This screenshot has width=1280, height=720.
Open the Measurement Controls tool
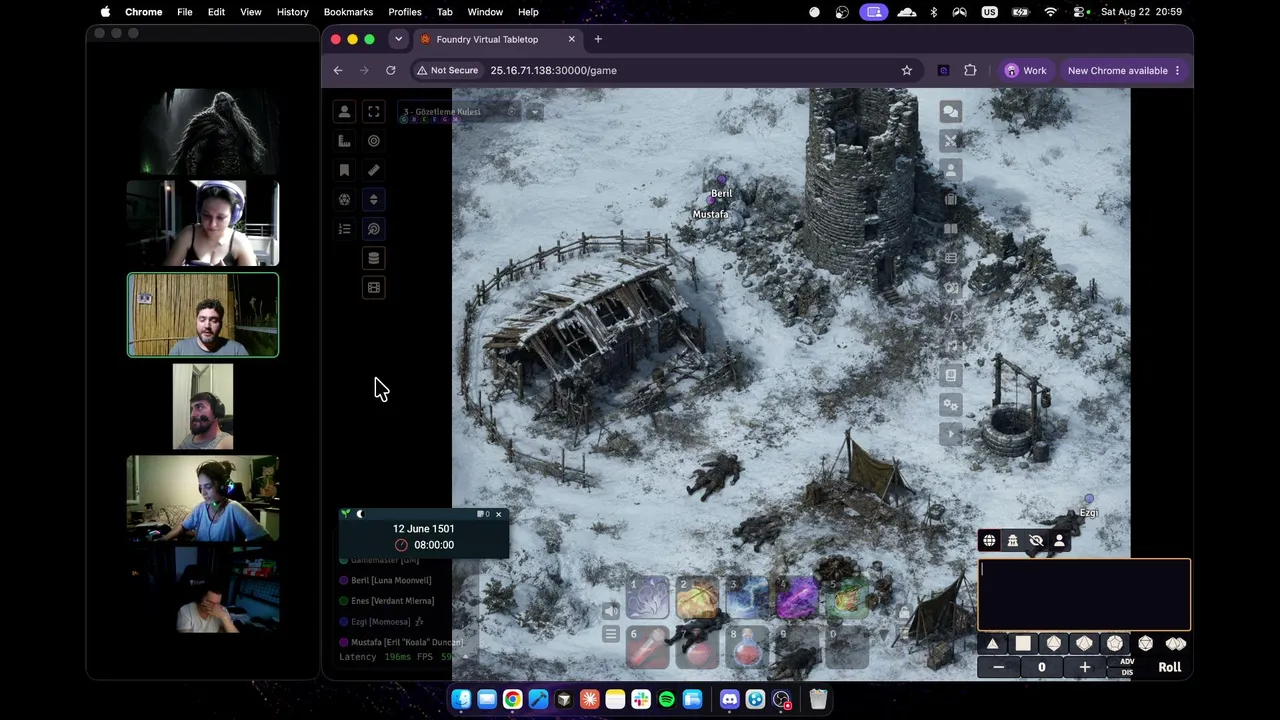point(344,141)
